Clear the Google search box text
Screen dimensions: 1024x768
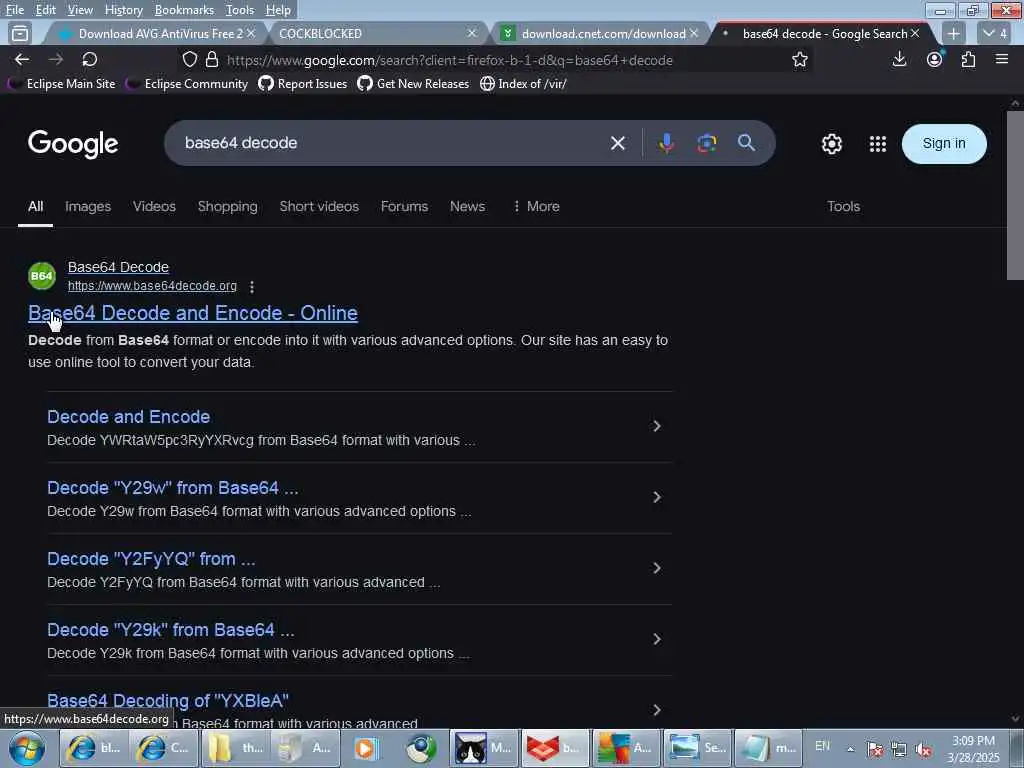[617, 143]
